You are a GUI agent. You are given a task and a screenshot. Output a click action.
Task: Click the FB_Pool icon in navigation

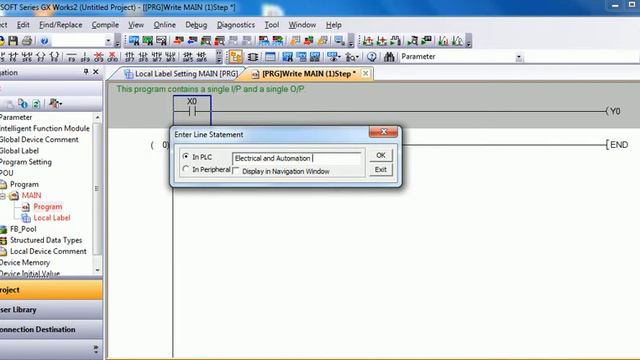(x=4, y=229)
